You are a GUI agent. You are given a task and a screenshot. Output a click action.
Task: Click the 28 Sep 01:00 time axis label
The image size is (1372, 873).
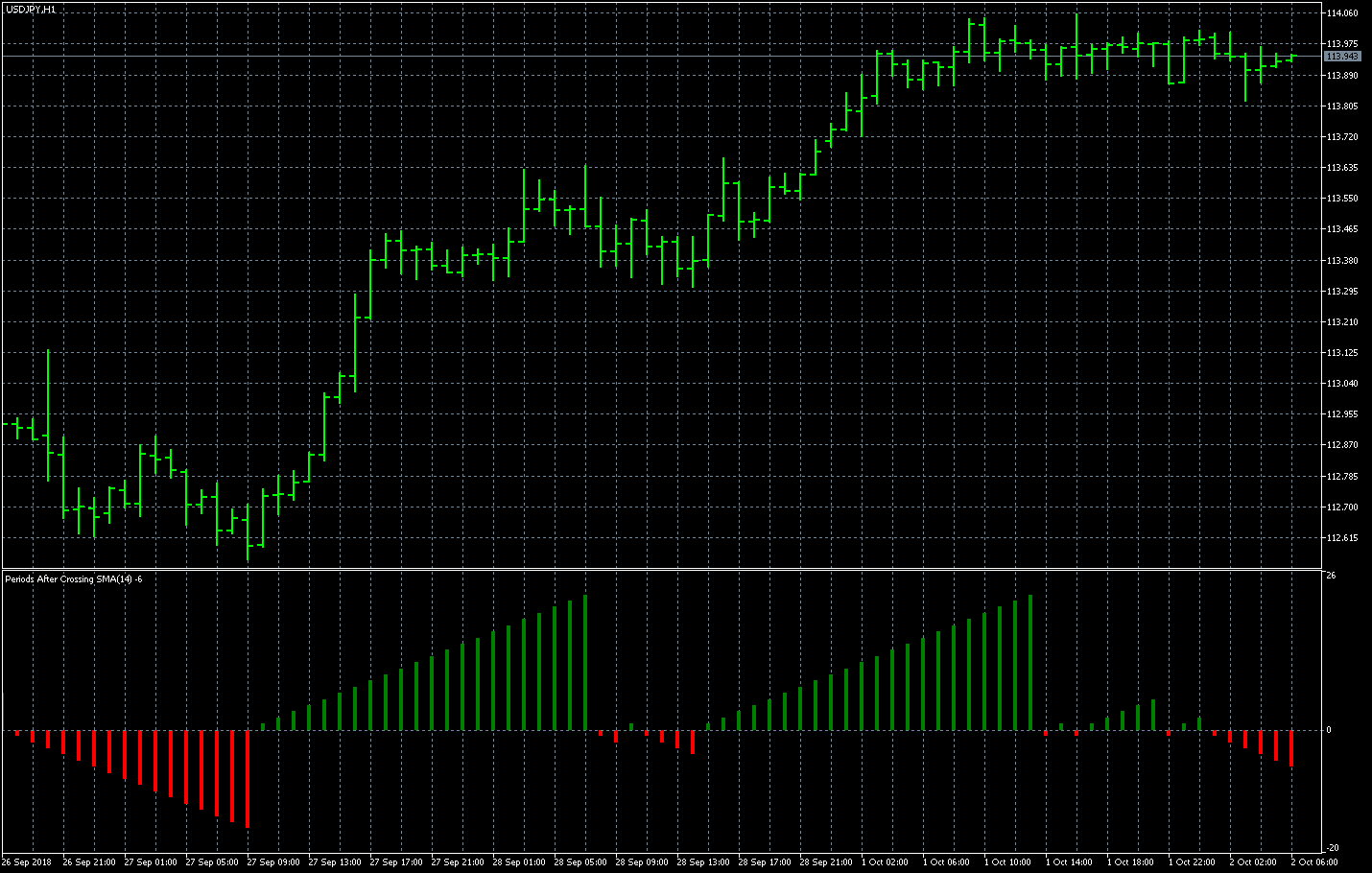[519, 862]
